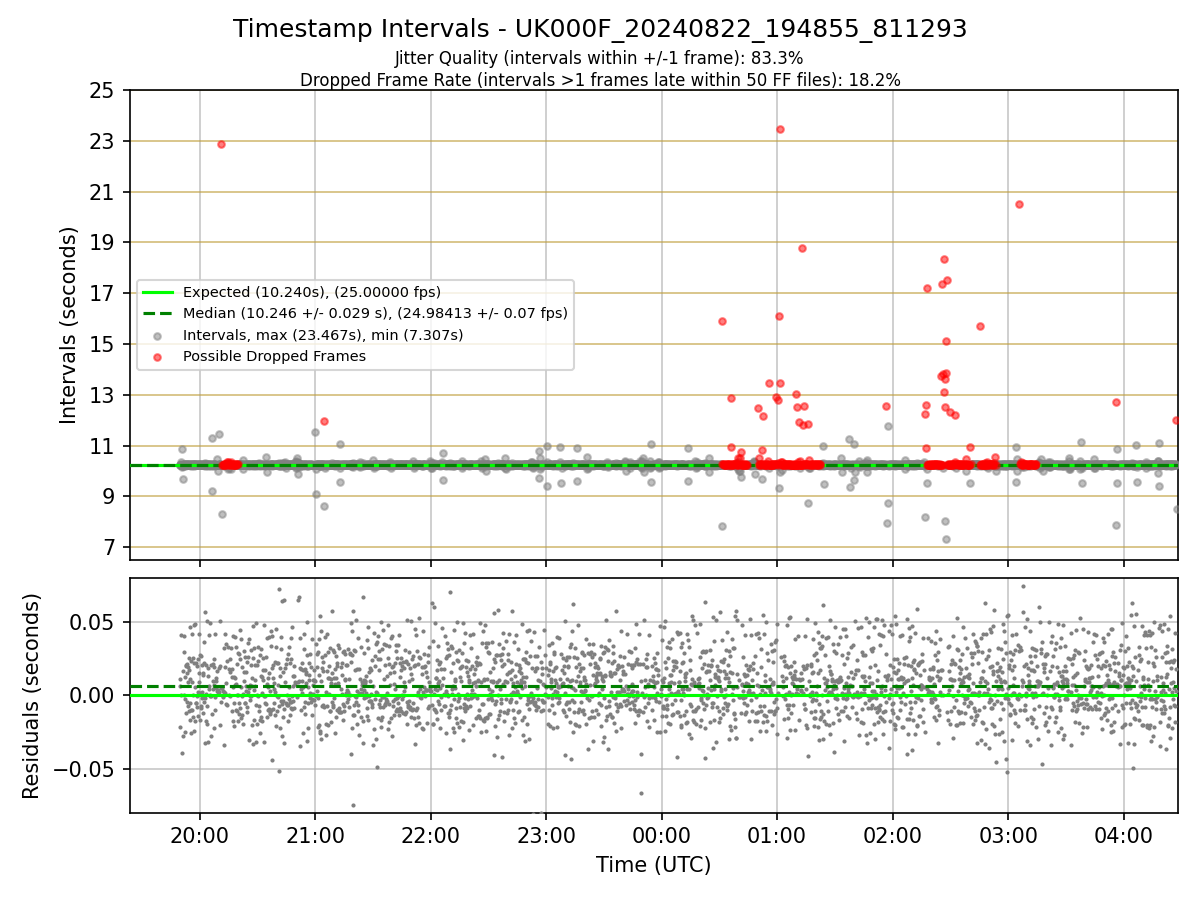This screenshot has height=900, width=1200.
Task: Click the red outlier point near 20:10 at 23 seconds
Action: [221, 144]
